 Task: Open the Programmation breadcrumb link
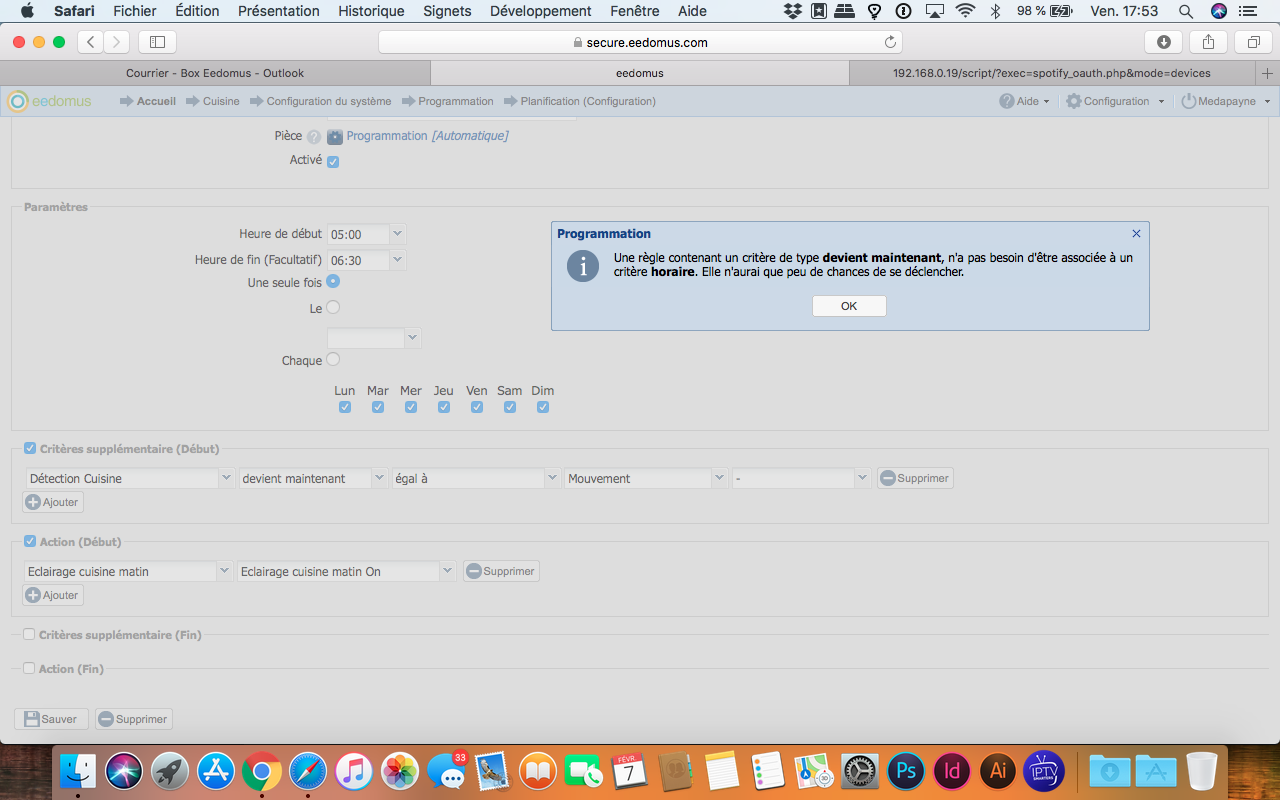(x=456, y=101)
